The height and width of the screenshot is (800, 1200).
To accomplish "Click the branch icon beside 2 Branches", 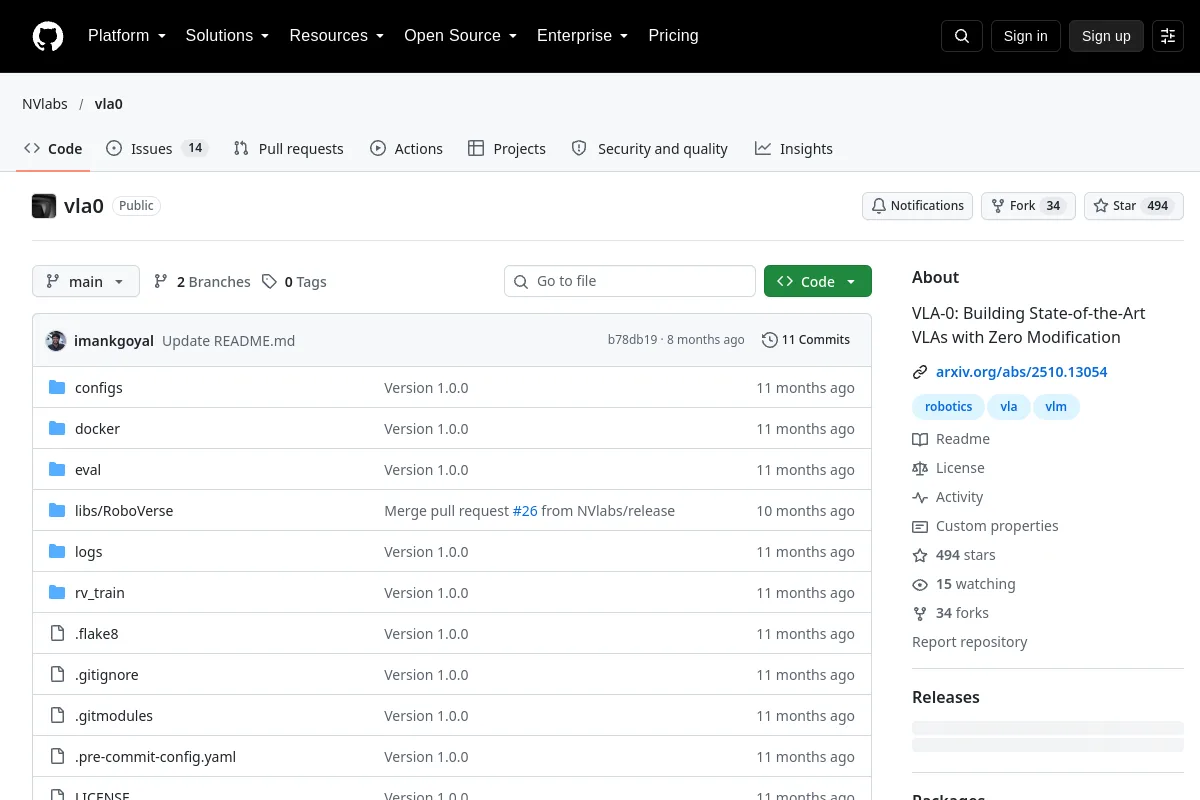I will point(161,282).
